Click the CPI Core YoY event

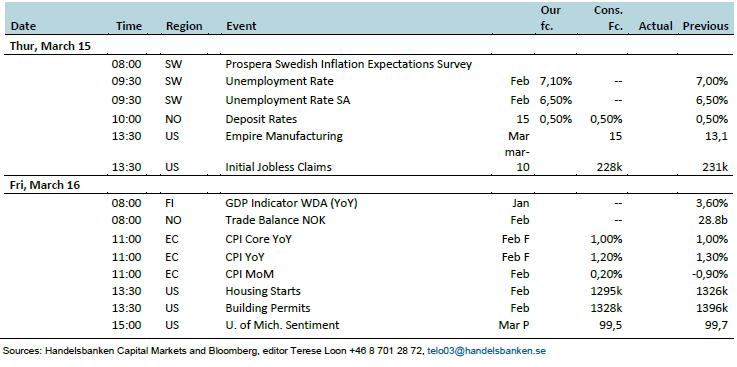[x=259, y=239]
